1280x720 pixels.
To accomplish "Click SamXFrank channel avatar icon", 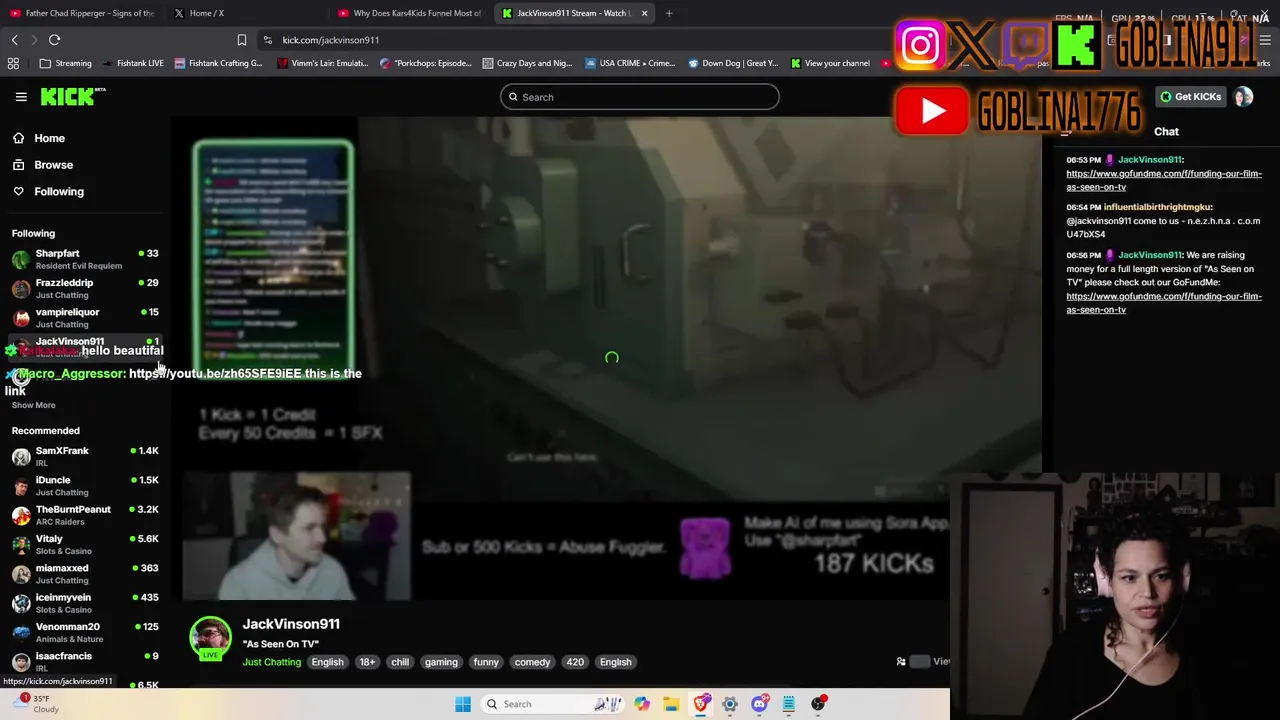I will [x=21, y=457].
